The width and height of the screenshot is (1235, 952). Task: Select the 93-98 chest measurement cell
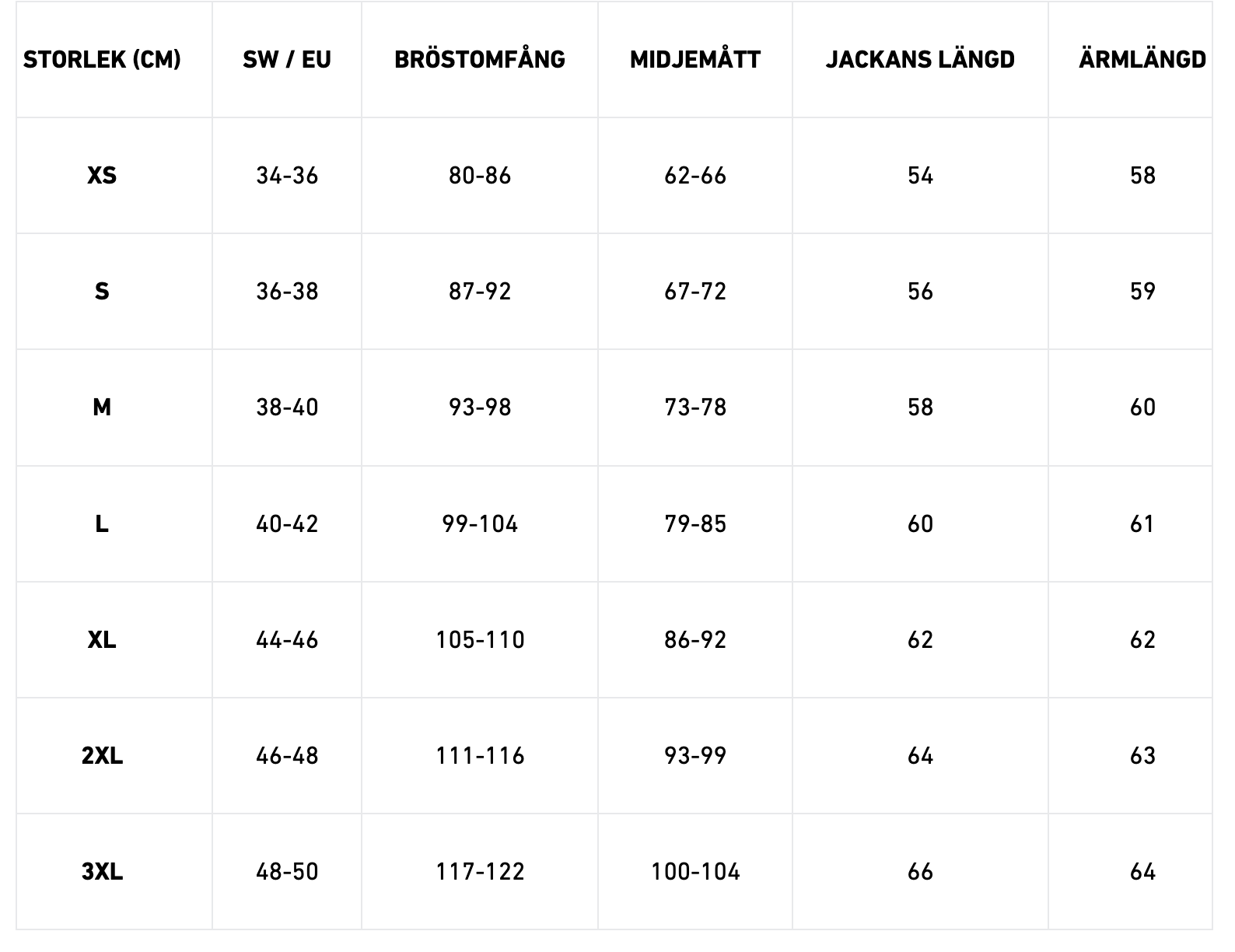pyautogui.click(x=480, y=408)
